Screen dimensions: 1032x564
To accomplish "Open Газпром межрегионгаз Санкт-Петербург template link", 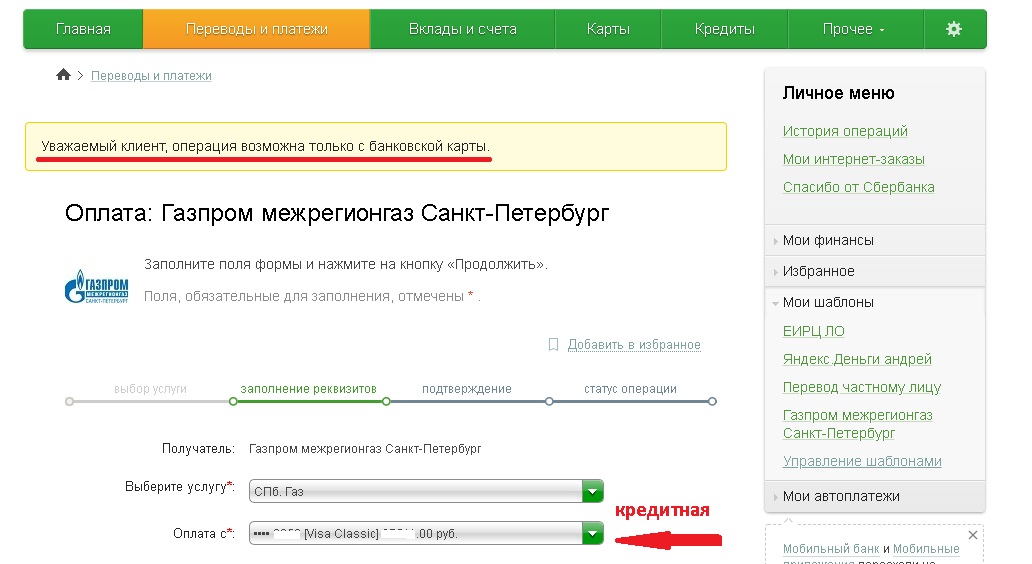I will coord(858,424).
